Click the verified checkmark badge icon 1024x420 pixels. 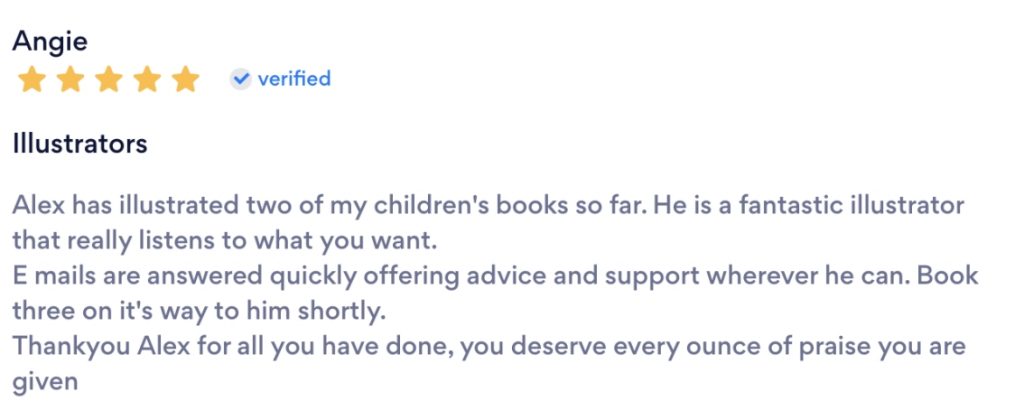pyautogui.click(x=240, y=79)
